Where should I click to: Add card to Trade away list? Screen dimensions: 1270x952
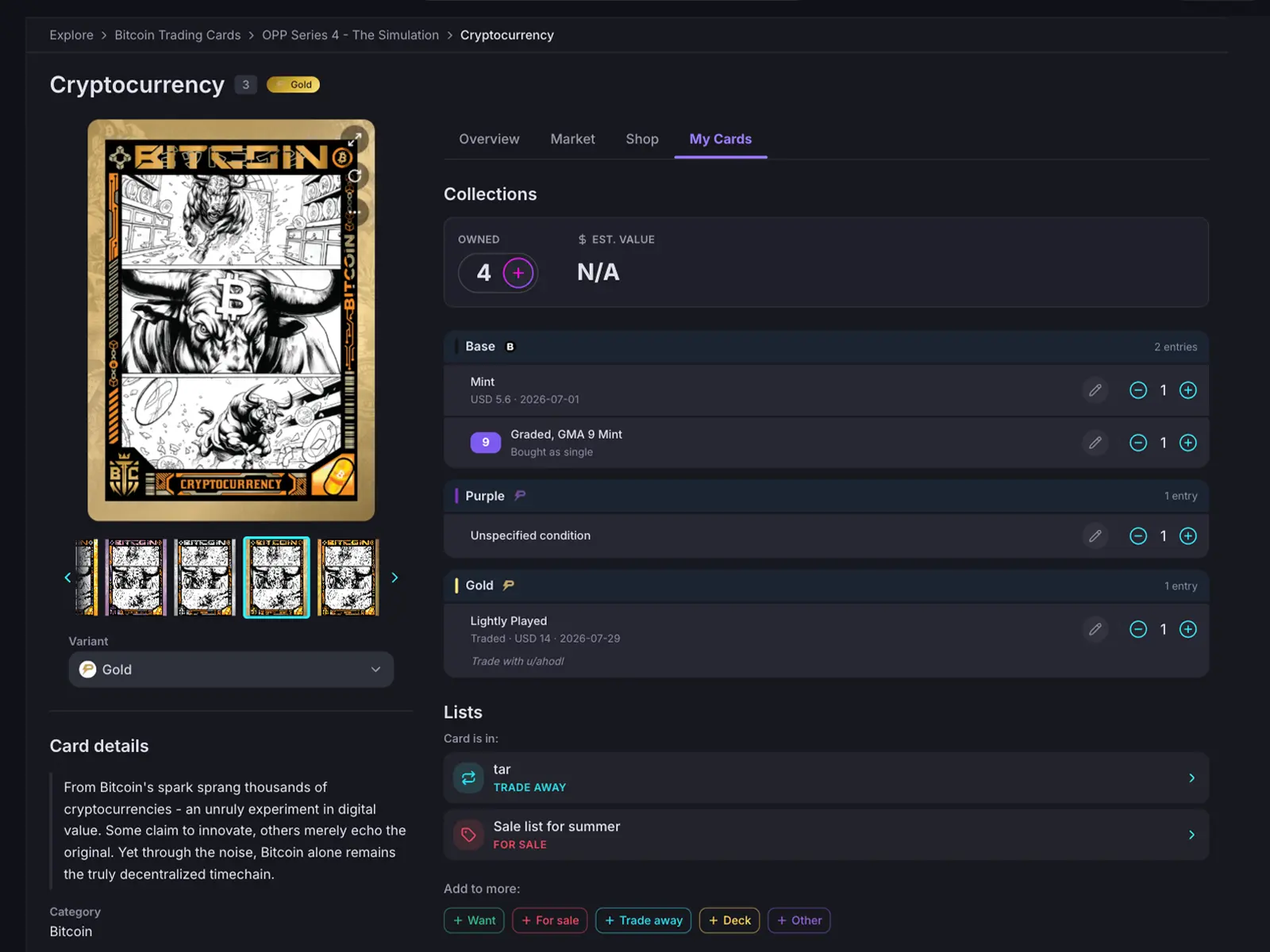coord(644,920)
